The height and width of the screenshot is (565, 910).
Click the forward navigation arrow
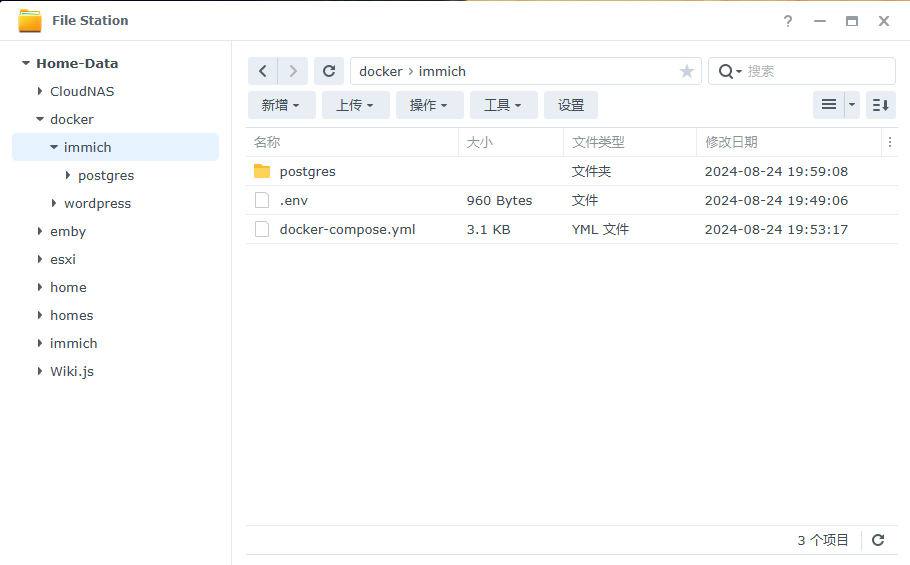[x=292, y=71]
